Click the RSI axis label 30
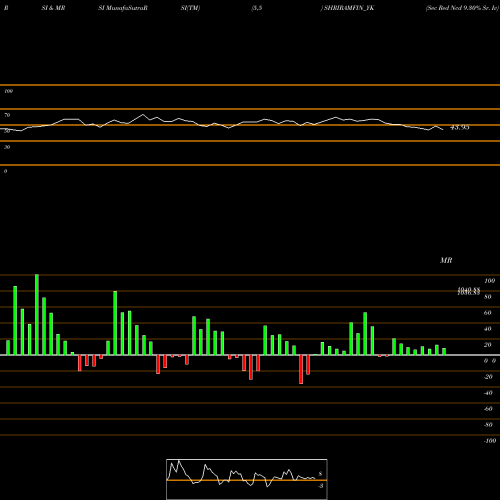 [x=7, y=147]
